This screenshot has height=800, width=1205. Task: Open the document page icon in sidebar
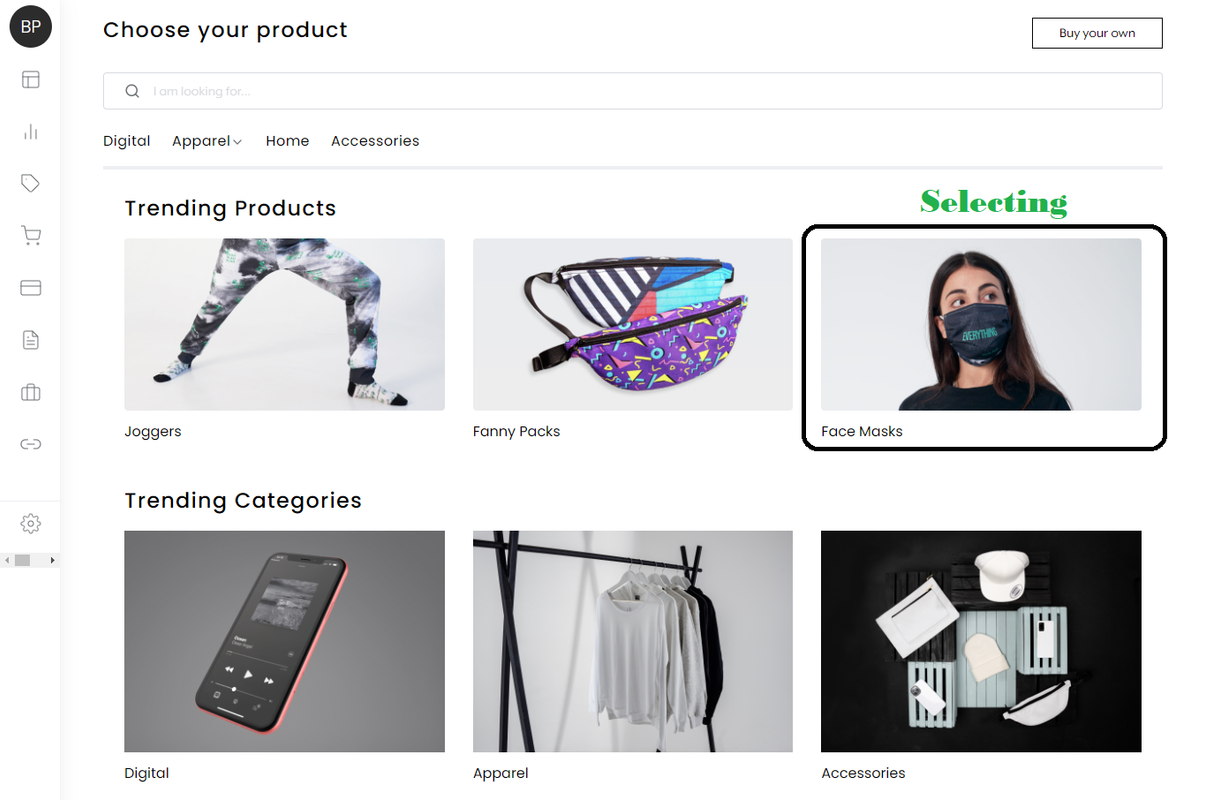point(31,340)
